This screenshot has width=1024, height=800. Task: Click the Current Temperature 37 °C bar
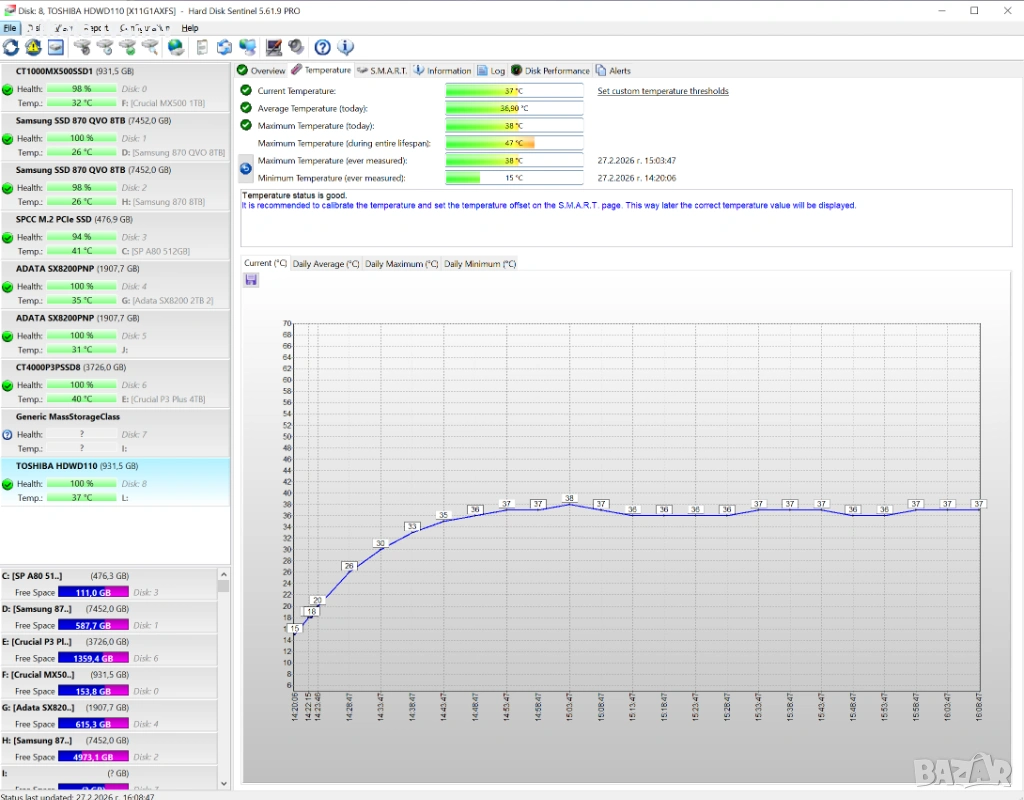[x=514, y=91]
